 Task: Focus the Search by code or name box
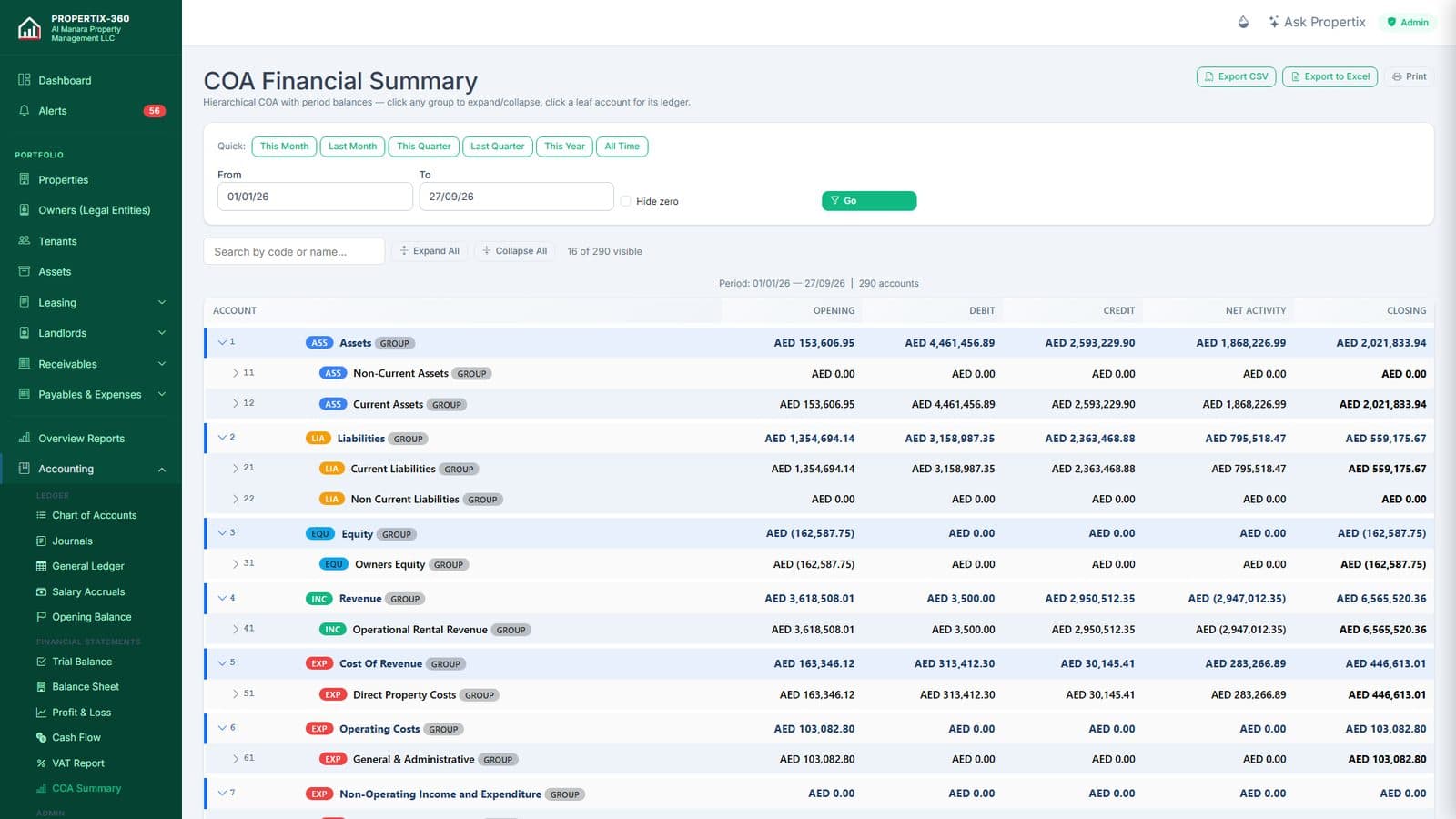click(294, 252)
